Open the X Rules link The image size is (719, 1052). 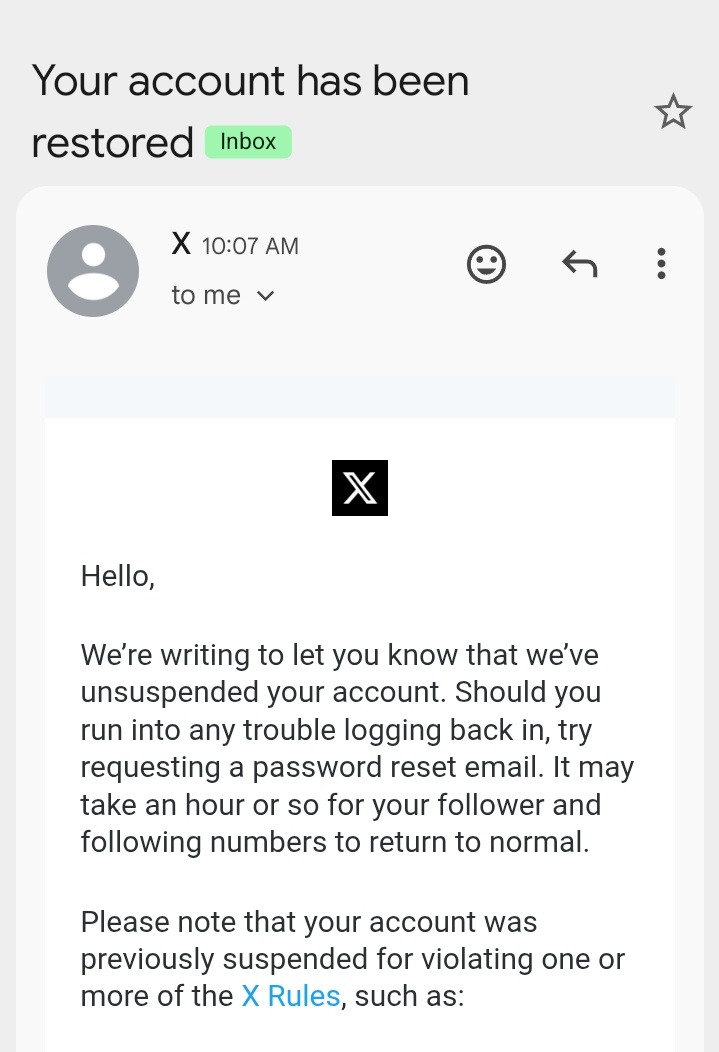(291, 996)
